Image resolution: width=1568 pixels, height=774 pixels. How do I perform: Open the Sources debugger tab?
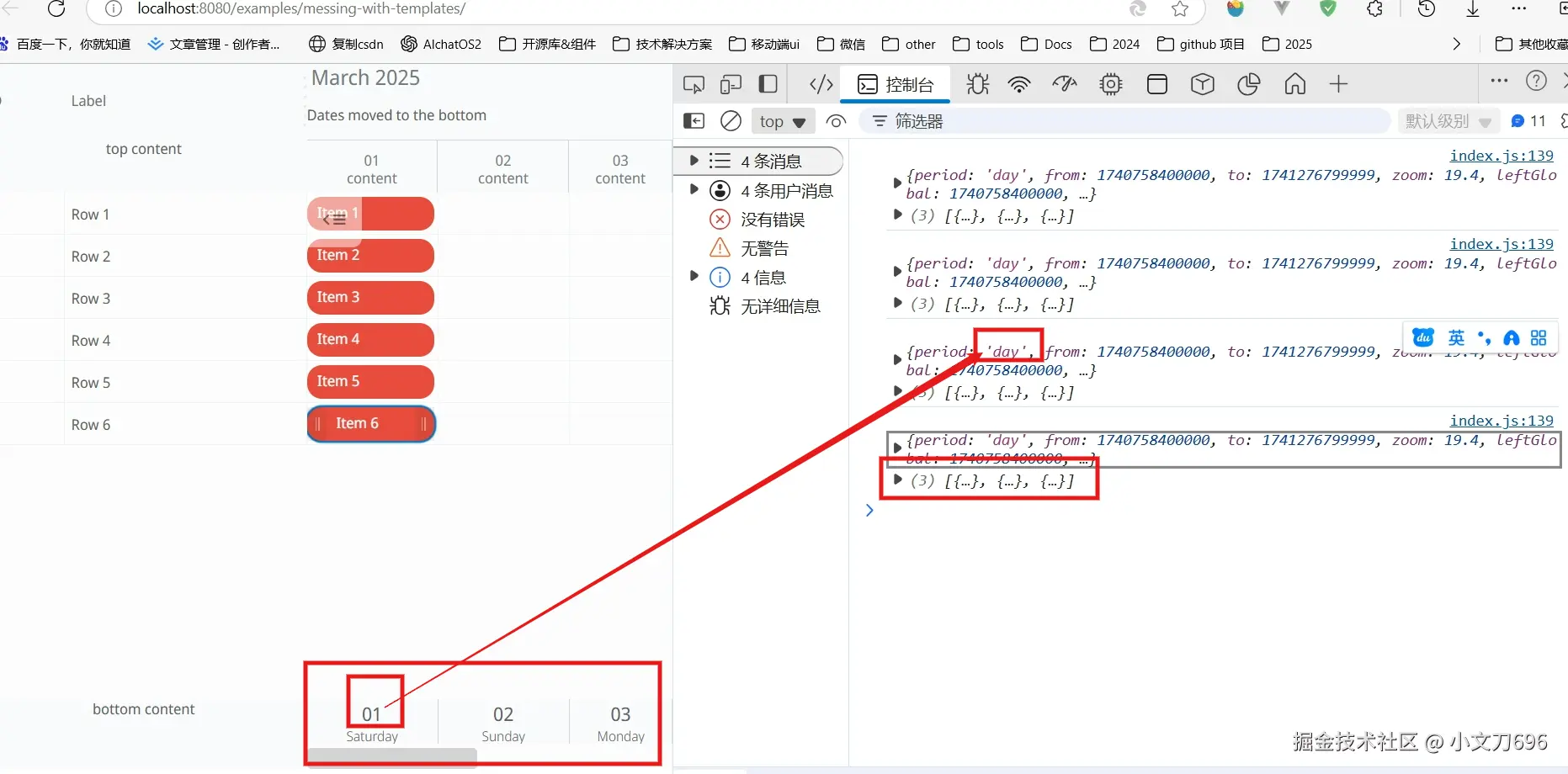[977, 84]
